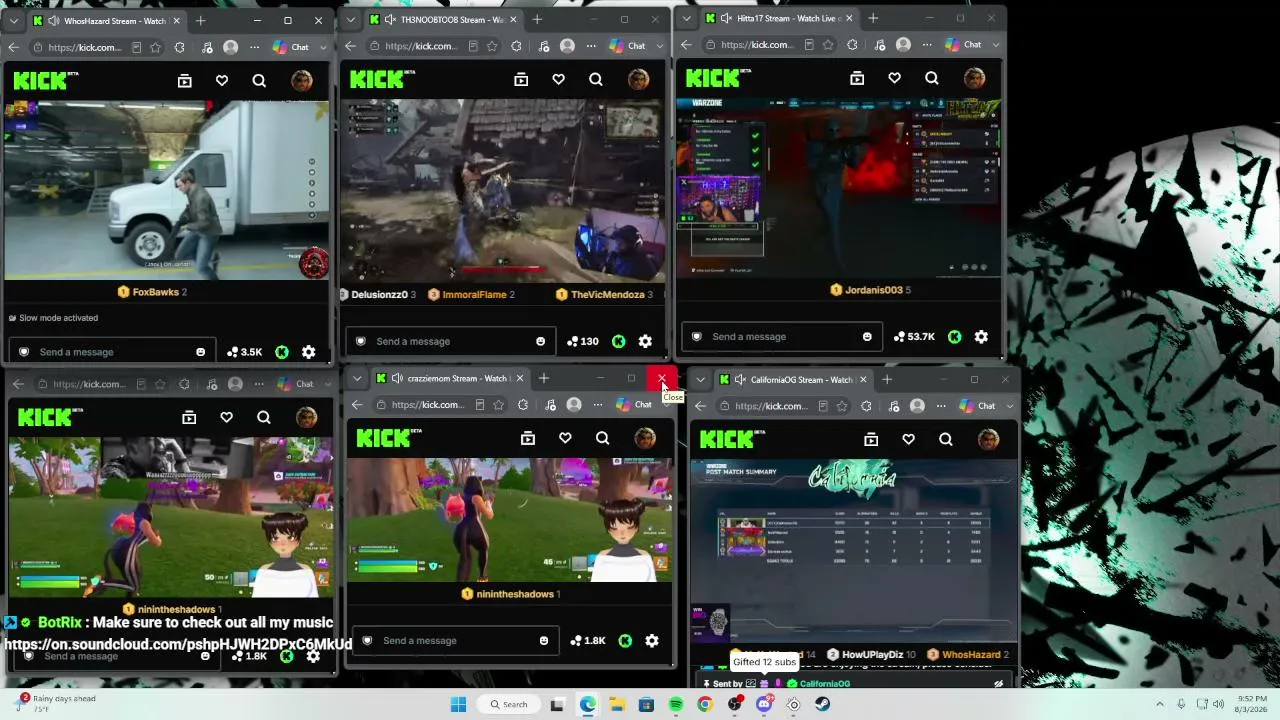Favorite the page in WhosHazard address bar
This screenshot has height=720, width=1280.
pos(156,47)
